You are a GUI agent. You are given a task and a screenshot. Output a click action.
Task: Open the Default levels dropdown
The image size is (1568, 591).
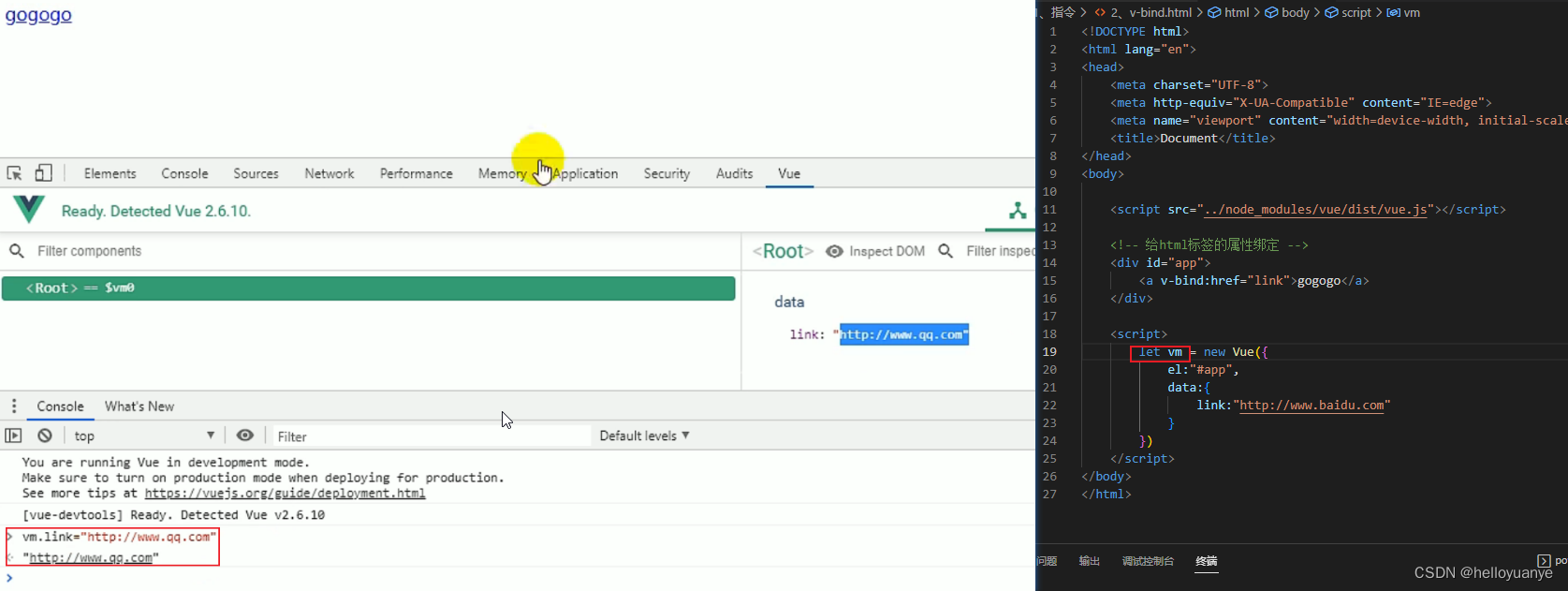tap(644, 436)
